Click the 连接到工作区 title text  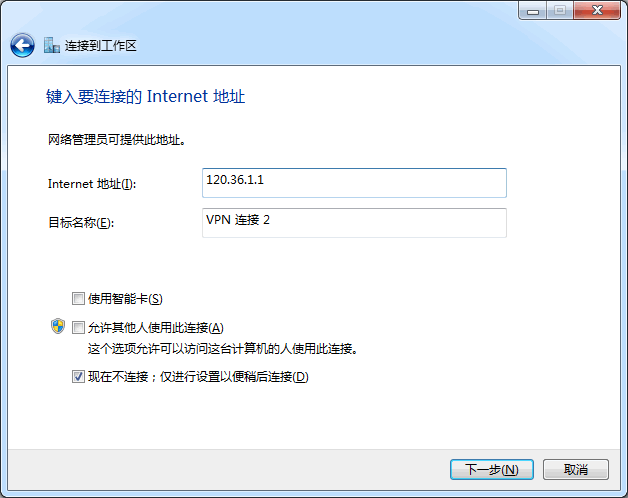point(101,46)
